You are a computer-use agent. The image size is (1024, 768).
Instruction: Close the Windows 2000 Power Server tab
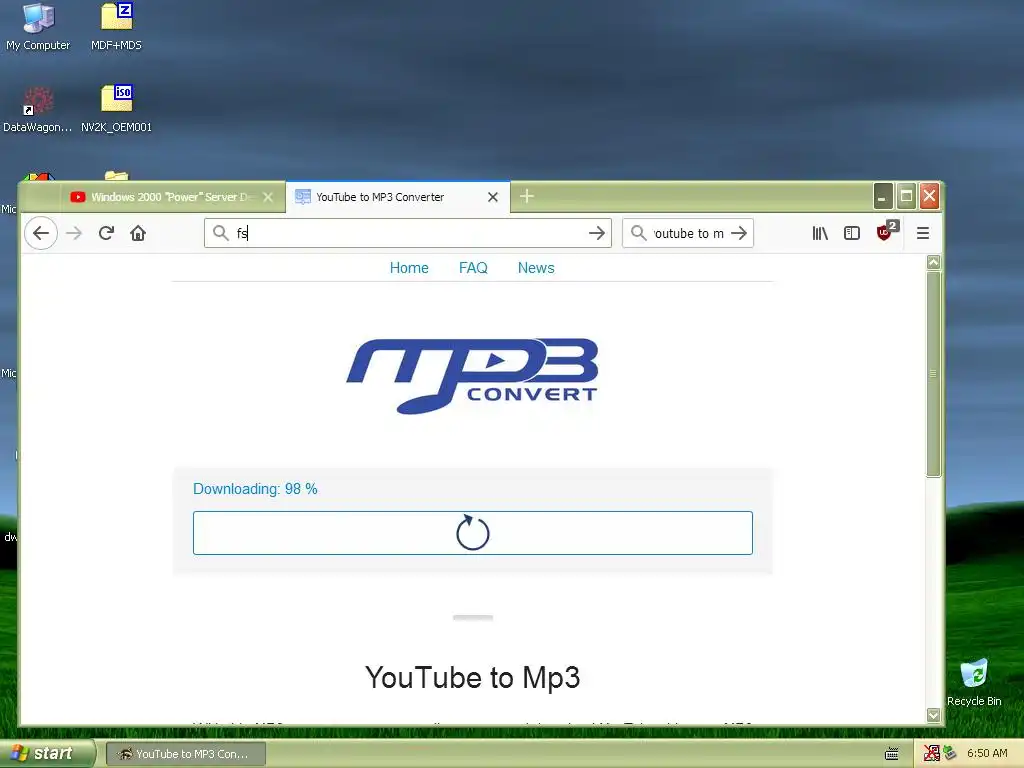click(x=268, y=197)
